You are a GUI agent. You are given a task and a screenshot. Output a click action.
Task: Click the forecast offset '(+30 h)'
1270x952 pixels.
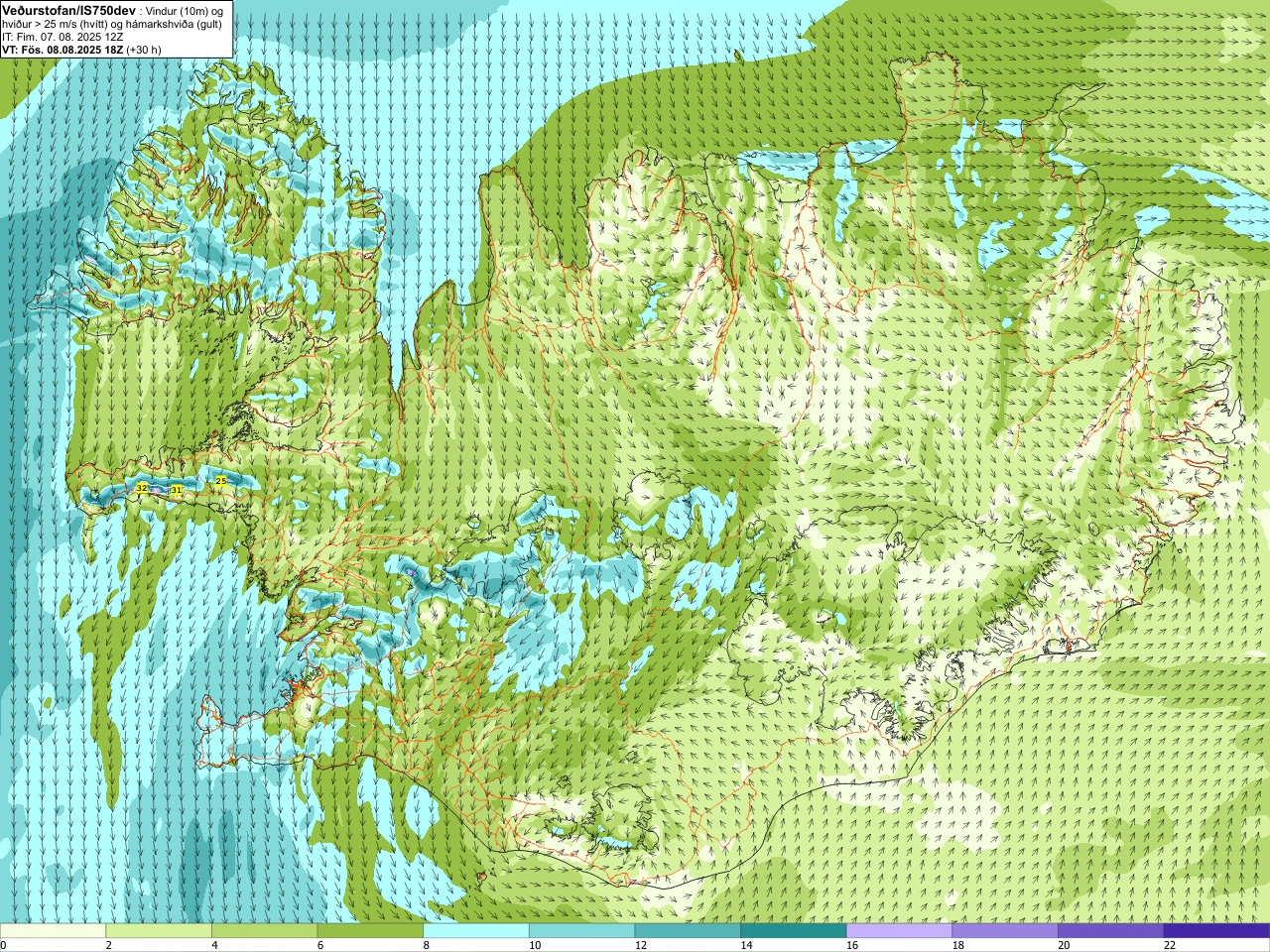pyautogui.click(x=144, y=50)
